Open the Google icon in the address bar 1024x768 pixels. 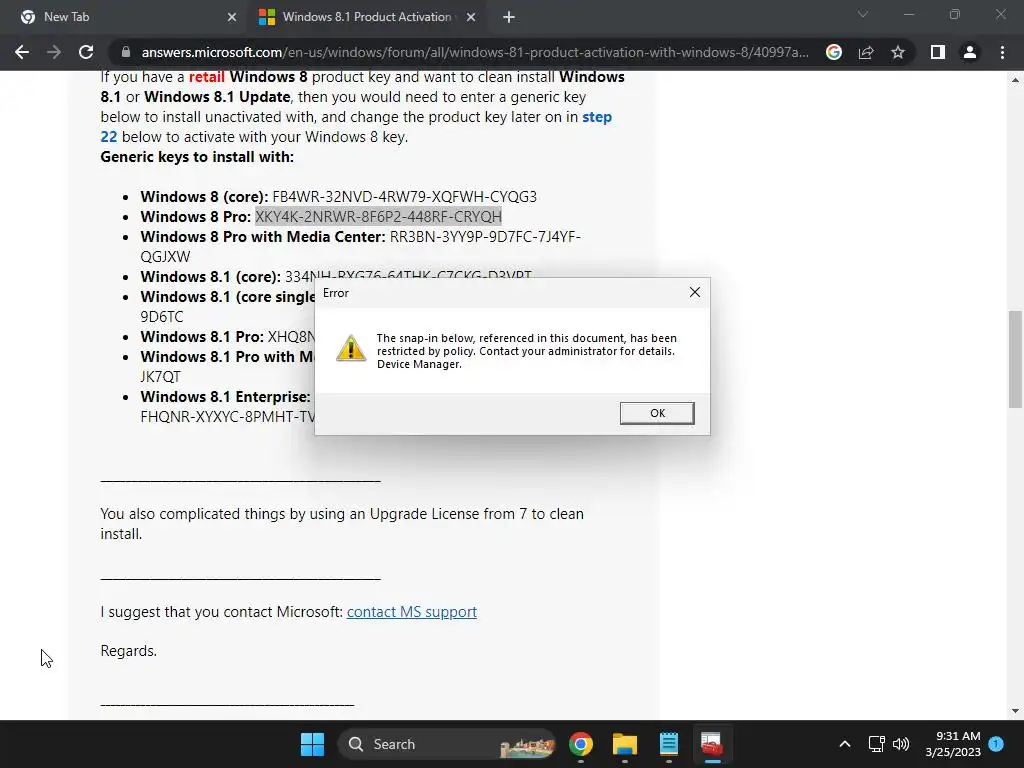tap(834, 52)
